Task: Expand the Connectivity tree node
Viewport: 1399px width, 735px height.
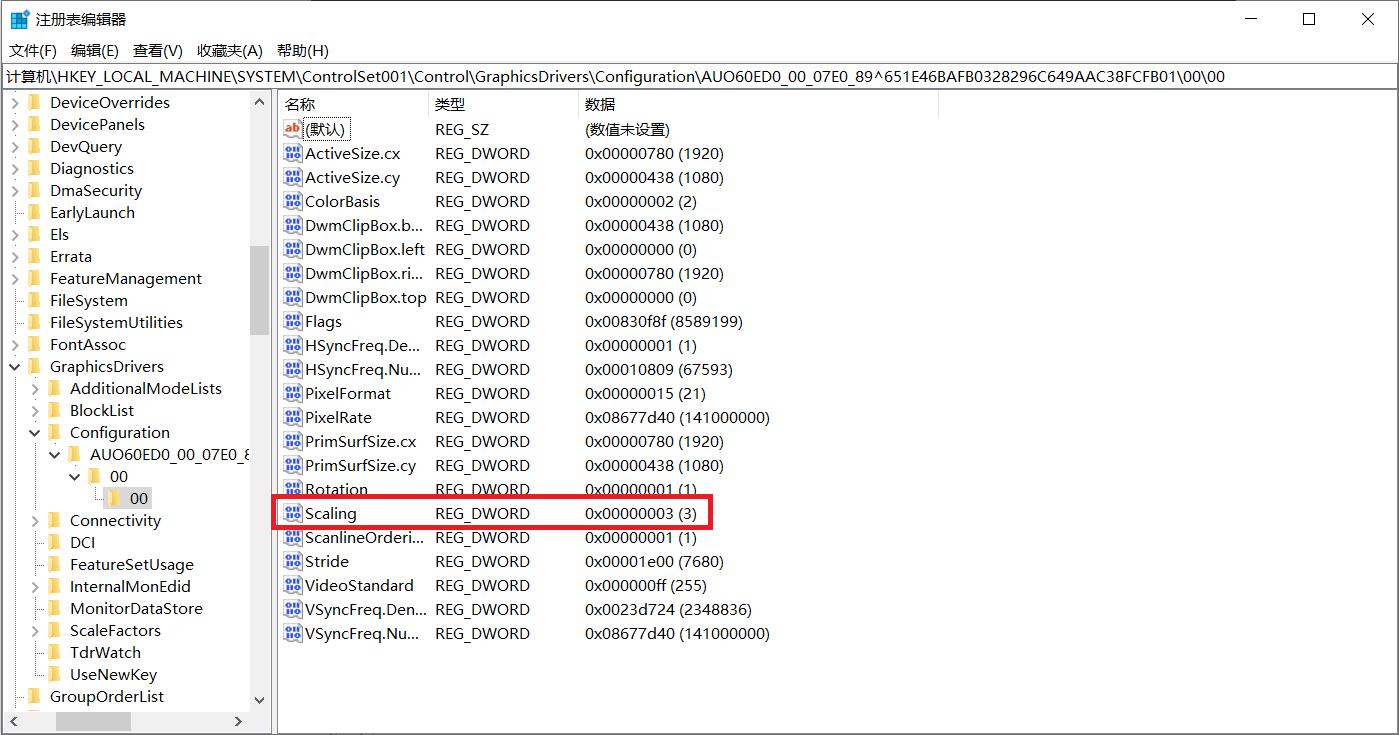Action: click(35, 521)
